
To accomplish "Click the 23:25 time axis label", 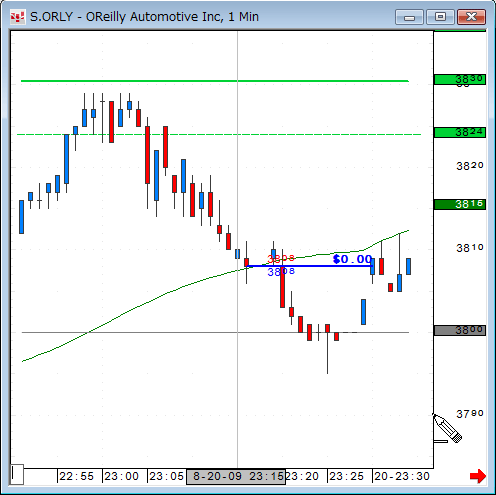I will coord(346,476).
